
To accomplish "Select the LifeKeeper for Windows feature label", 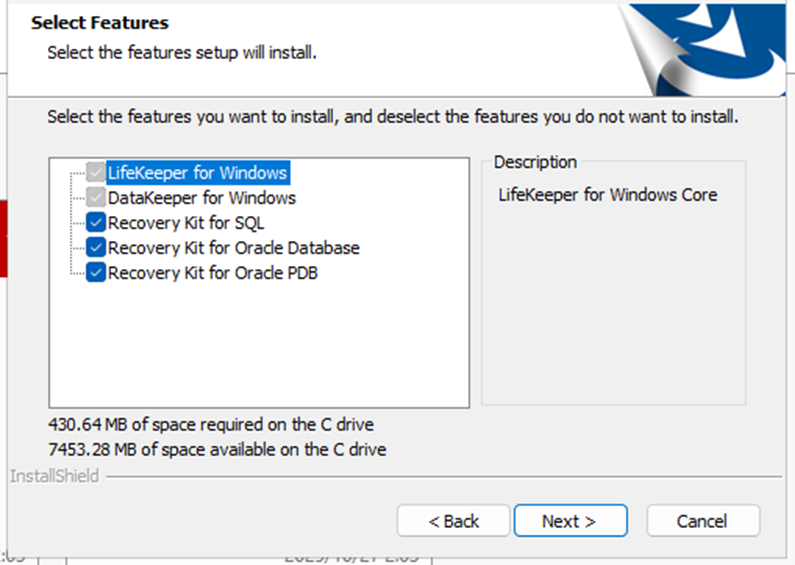I will tap(197, 172).
